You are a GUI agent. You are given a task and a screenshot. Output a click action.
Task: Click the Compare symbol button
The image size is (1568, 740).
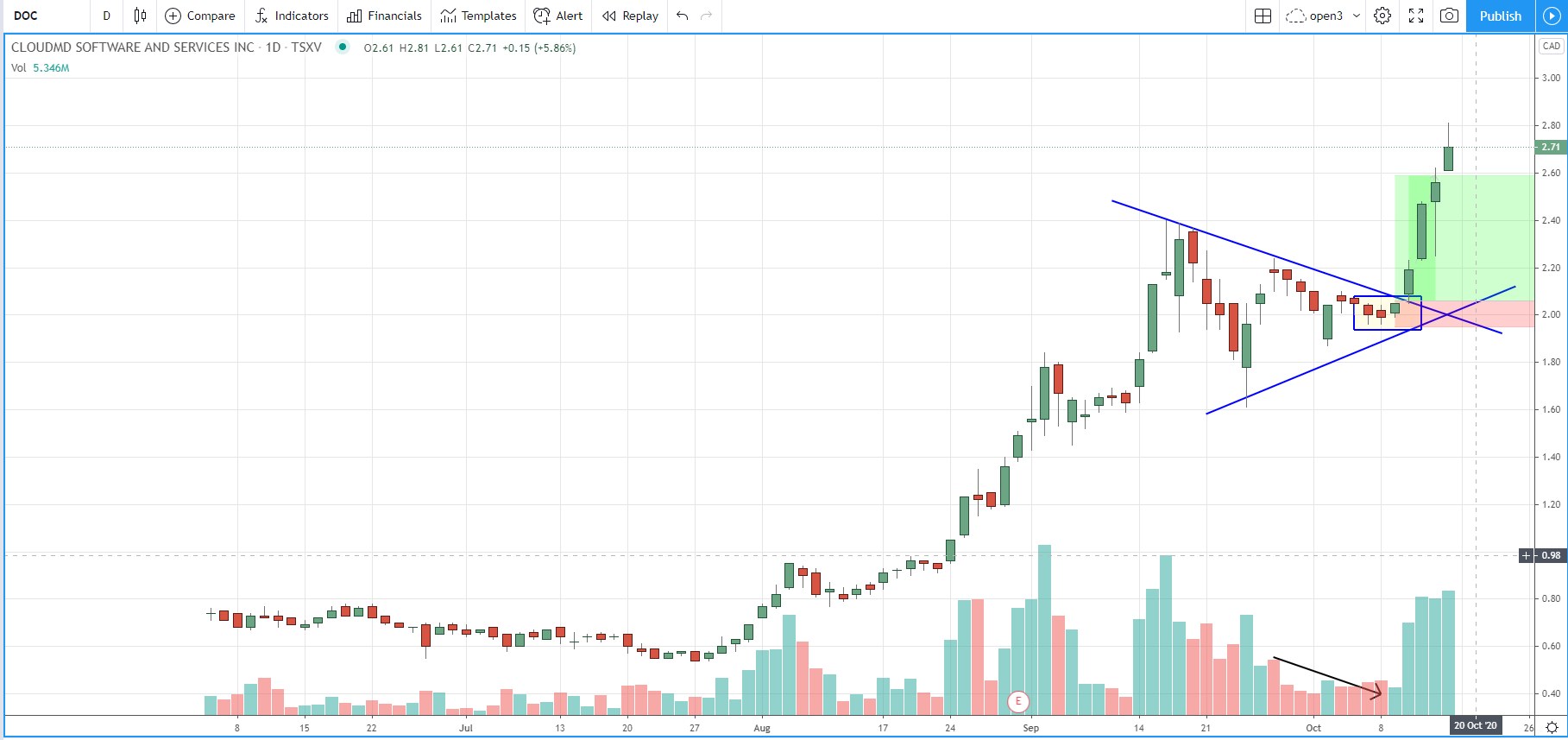tap(200, 16)
